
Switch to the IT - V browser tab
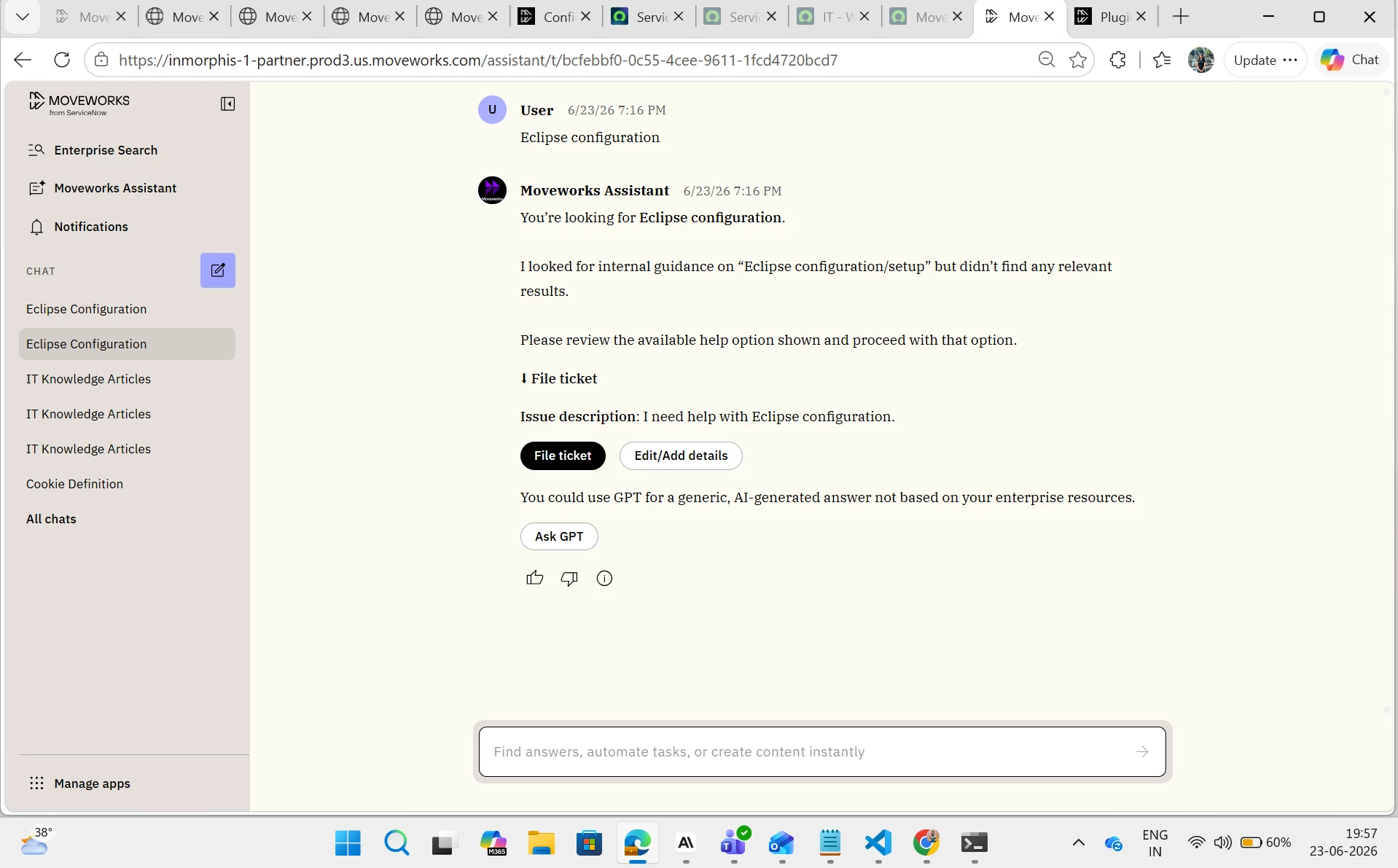pyautogui.click(x=835, y=17)
